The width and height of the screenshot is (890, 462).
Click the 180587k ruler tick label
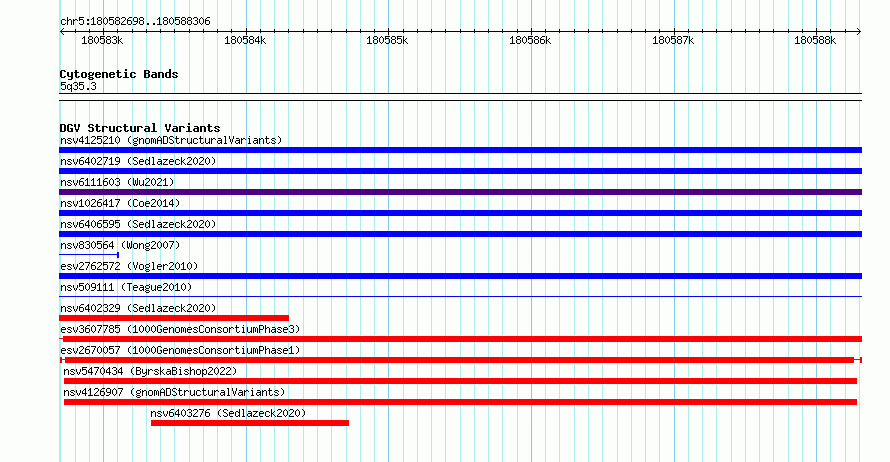[x=673, y=41]
